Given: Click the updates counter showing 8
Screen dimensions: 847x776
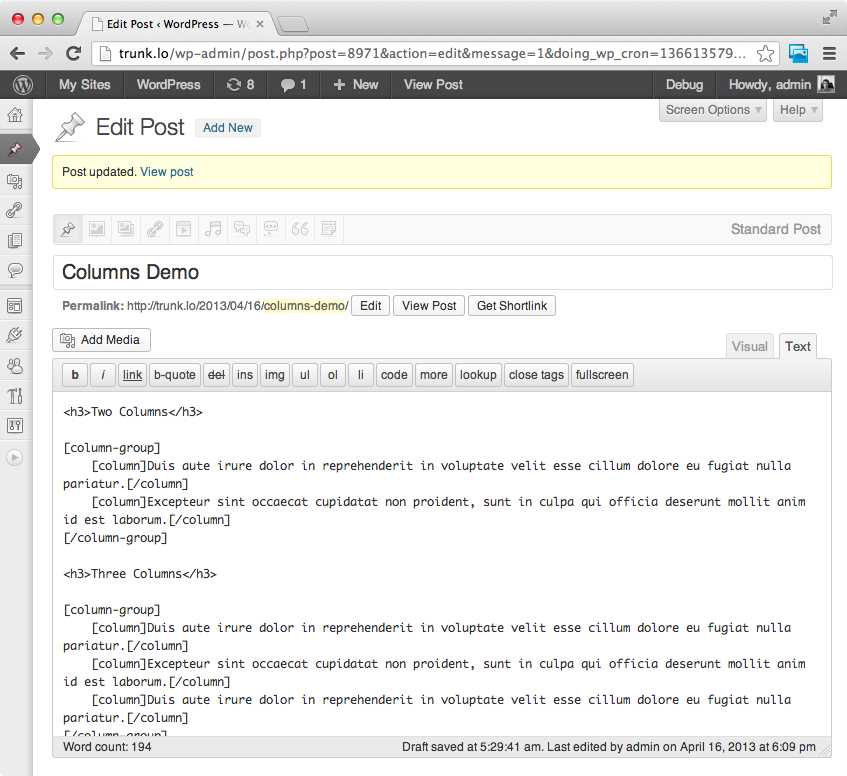Looking at the screenshot, I should (240, 85).
